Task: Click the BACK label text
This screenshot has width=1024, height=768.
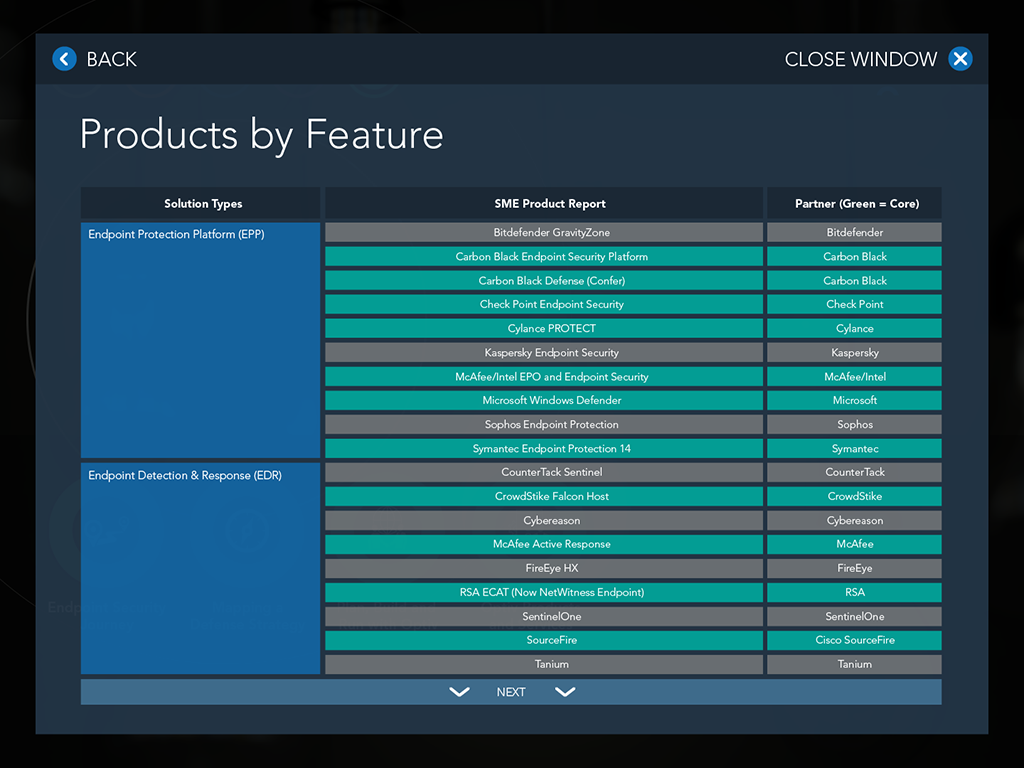Action: pyautogui.click(x=112, y=59)
